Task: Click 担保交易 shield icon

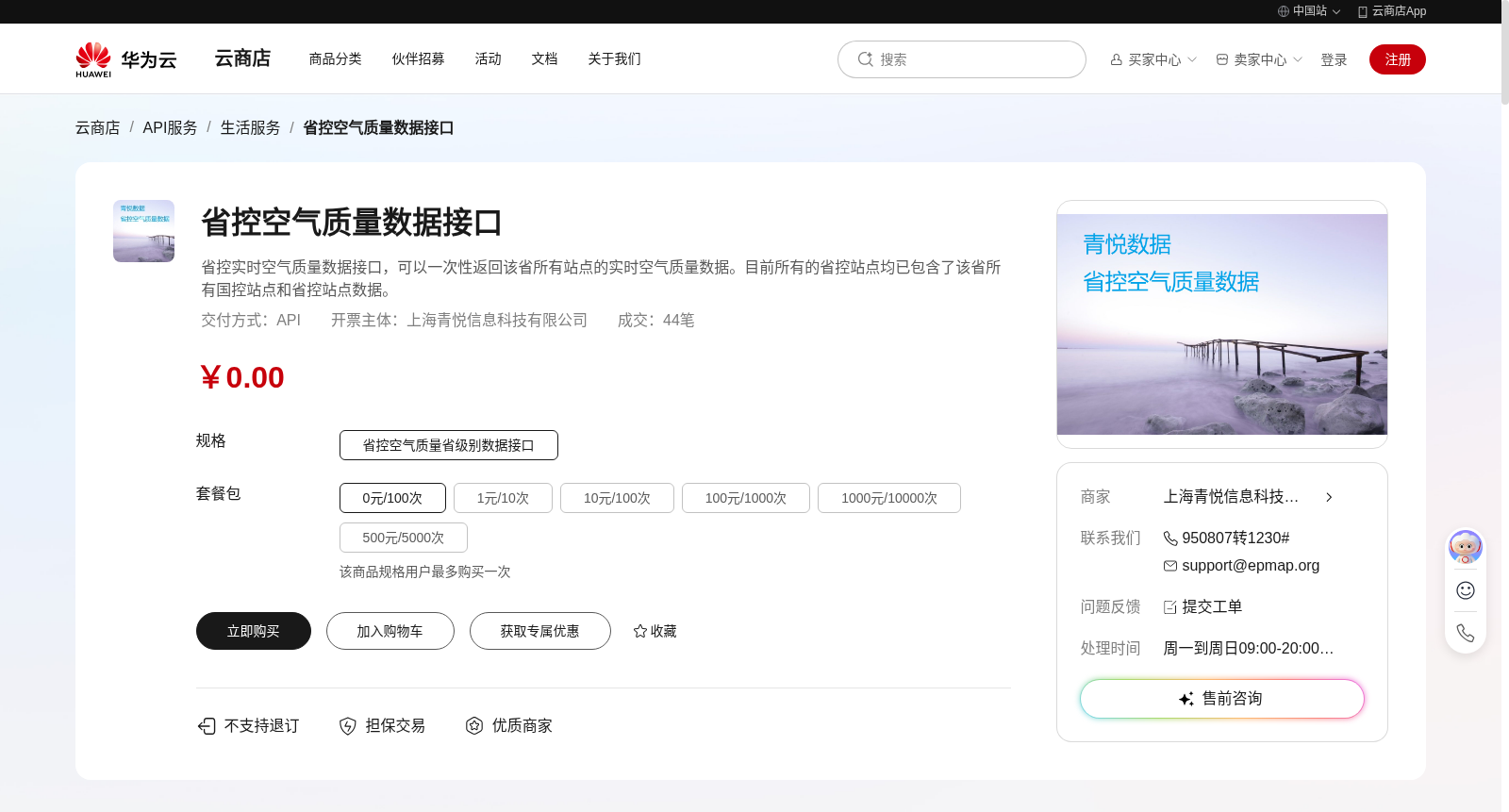Action: click(348, 725)
